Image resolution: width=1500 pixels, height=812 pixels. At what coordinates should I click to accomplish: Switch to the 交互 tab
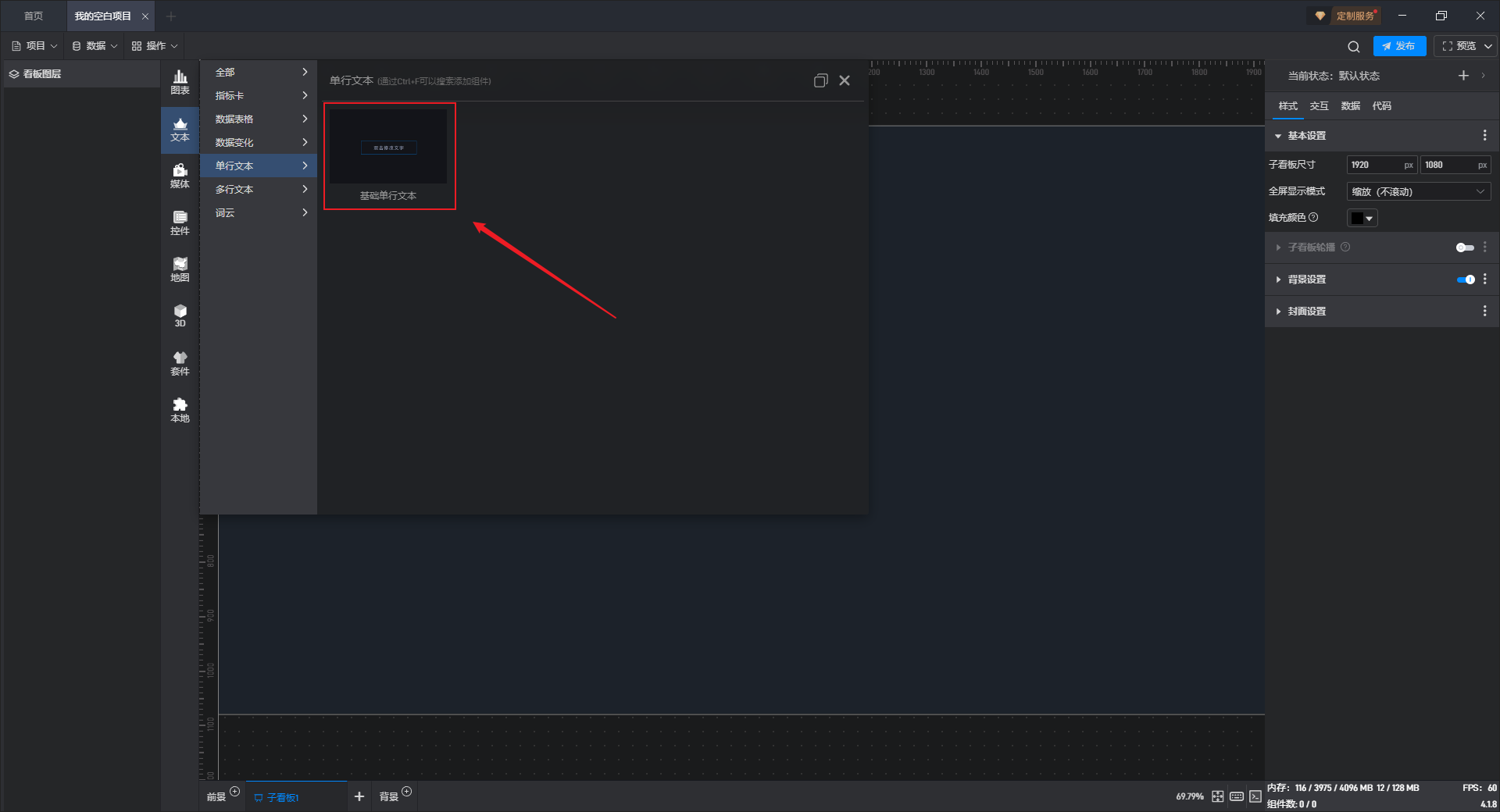[x=1319, y=106]
